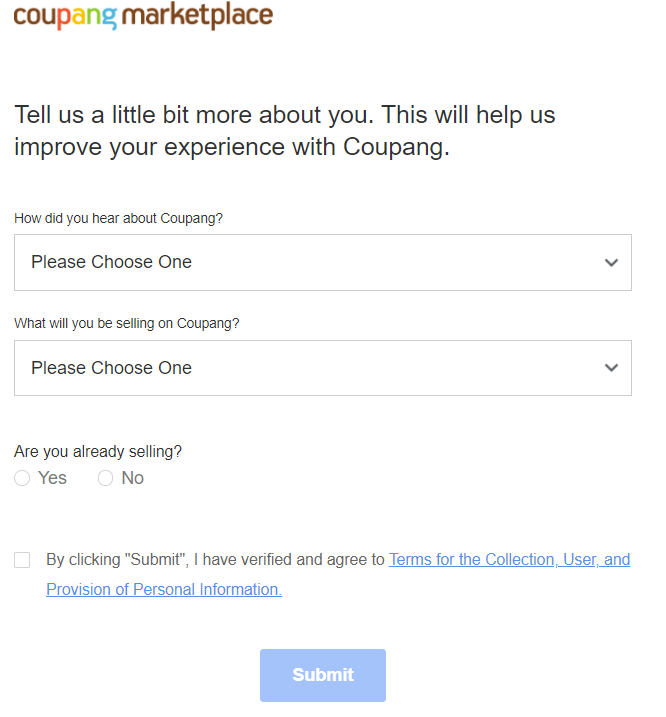Click the Coupang marketplace logo
The image size is (666, 717).
(143, 16)
